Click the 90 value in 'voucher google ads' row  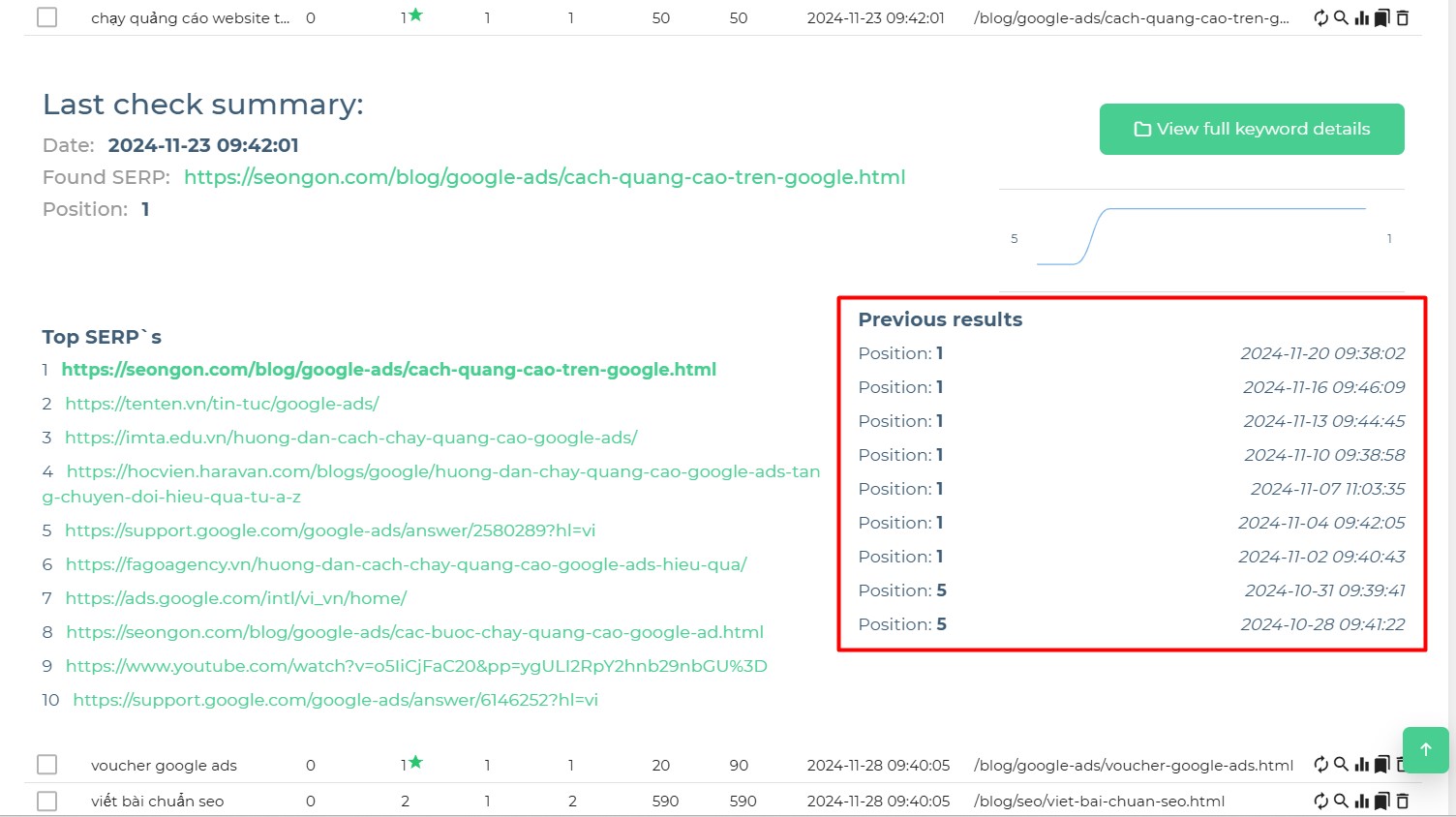click(739, 766)
